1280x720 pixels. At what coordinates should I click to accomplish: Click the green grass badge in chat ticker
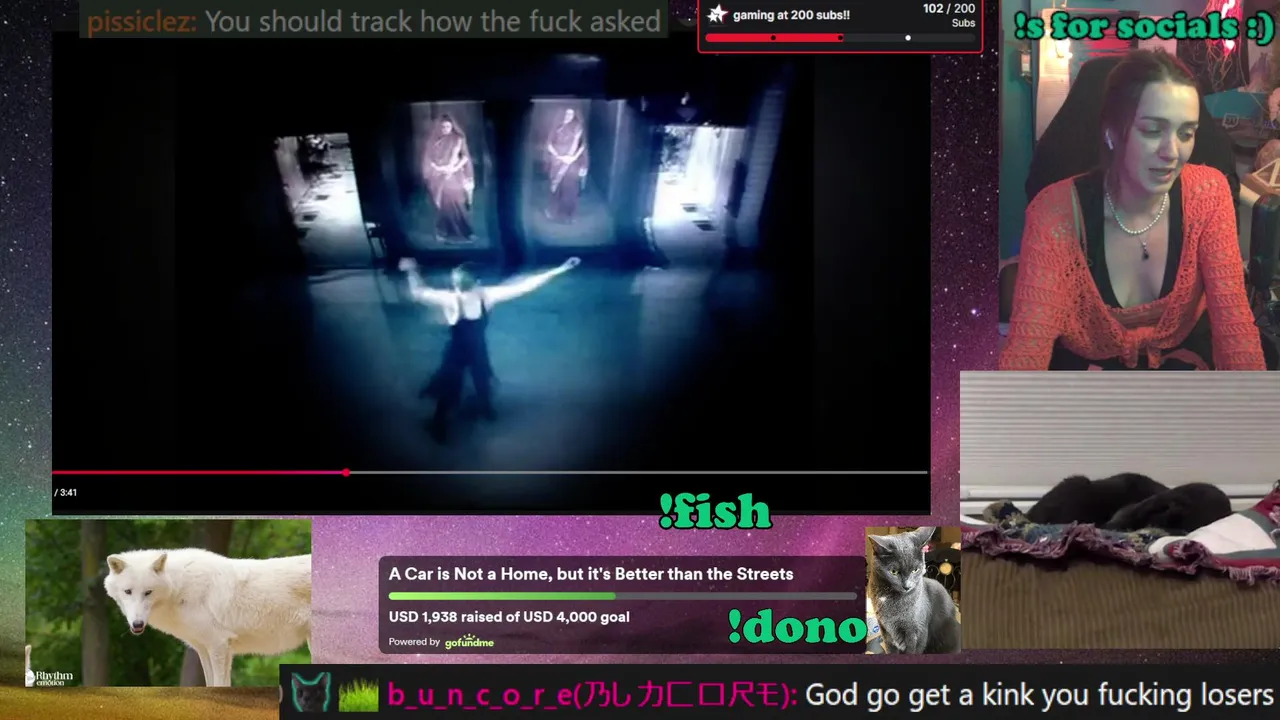(x=358, y=694)
